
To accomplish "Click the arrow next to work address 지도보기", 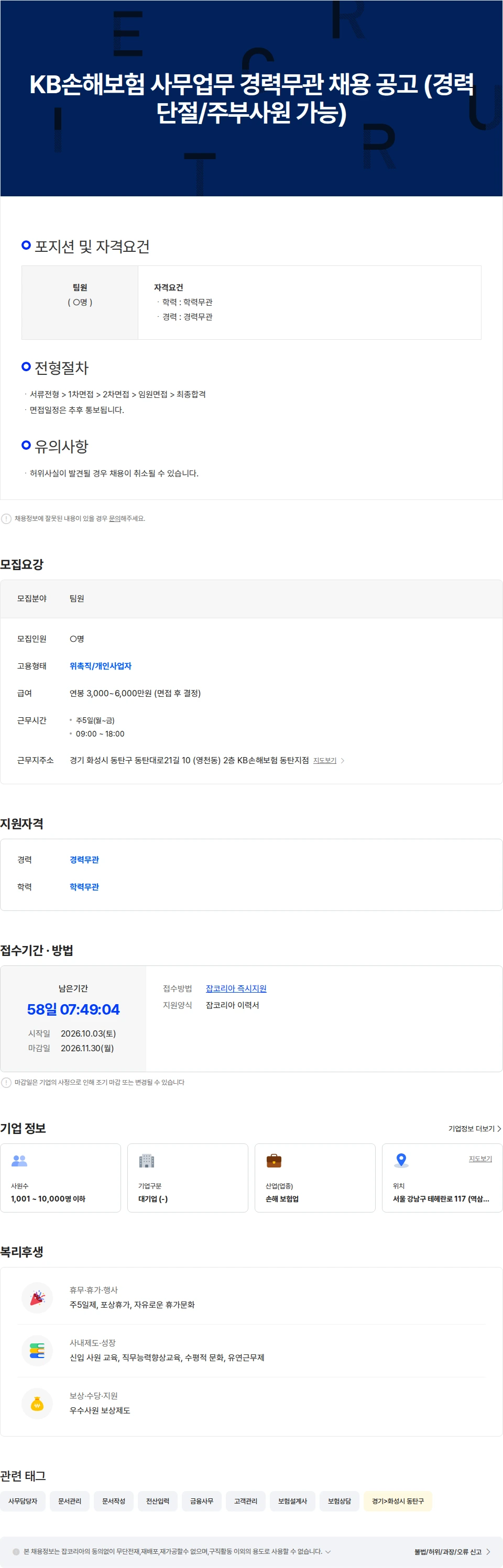I will tap(342, 760).
